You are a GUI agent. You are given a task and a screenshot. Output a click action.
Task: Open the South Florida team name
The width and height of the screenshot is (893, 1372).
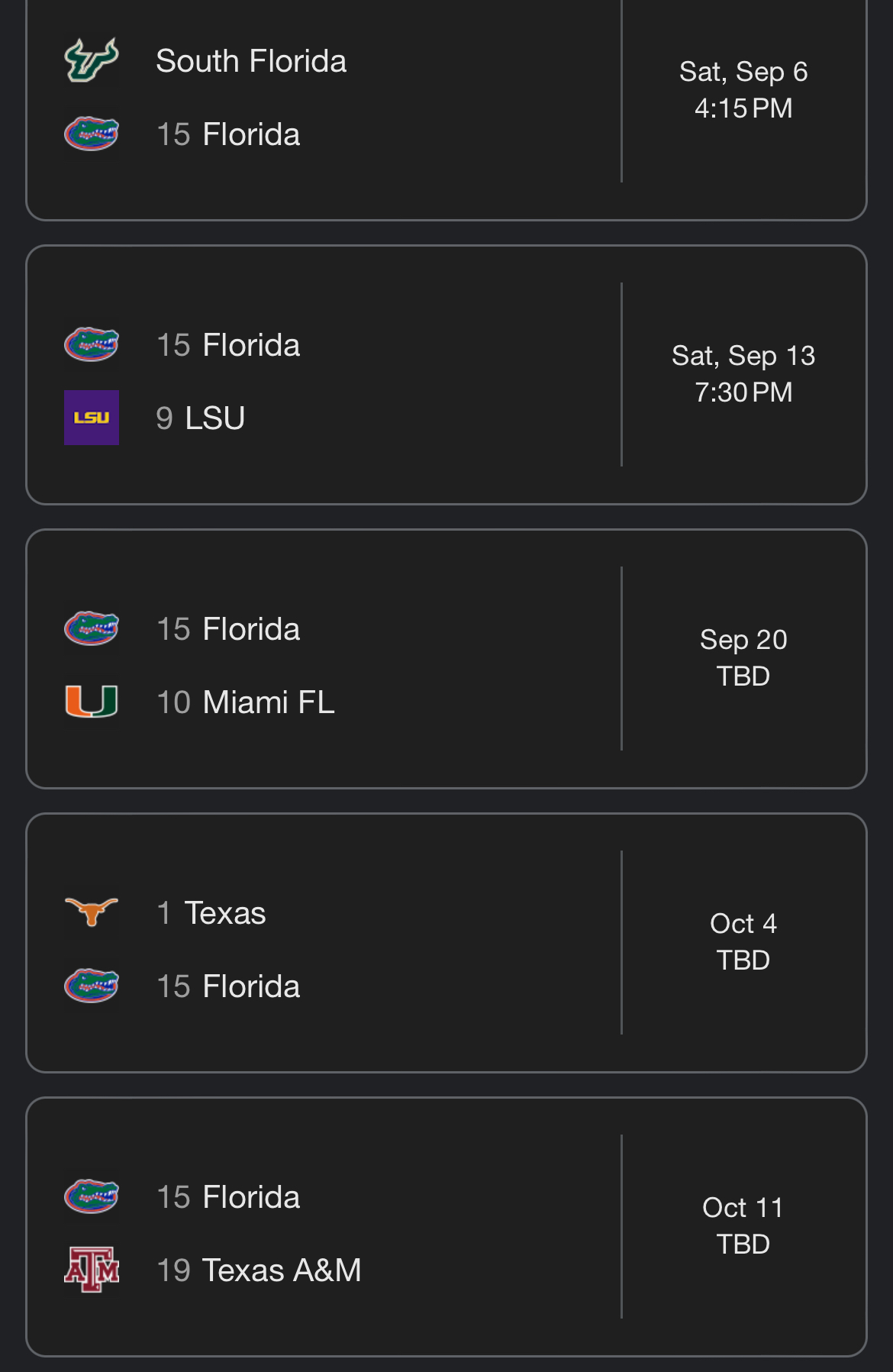click(x=251, y=61)
